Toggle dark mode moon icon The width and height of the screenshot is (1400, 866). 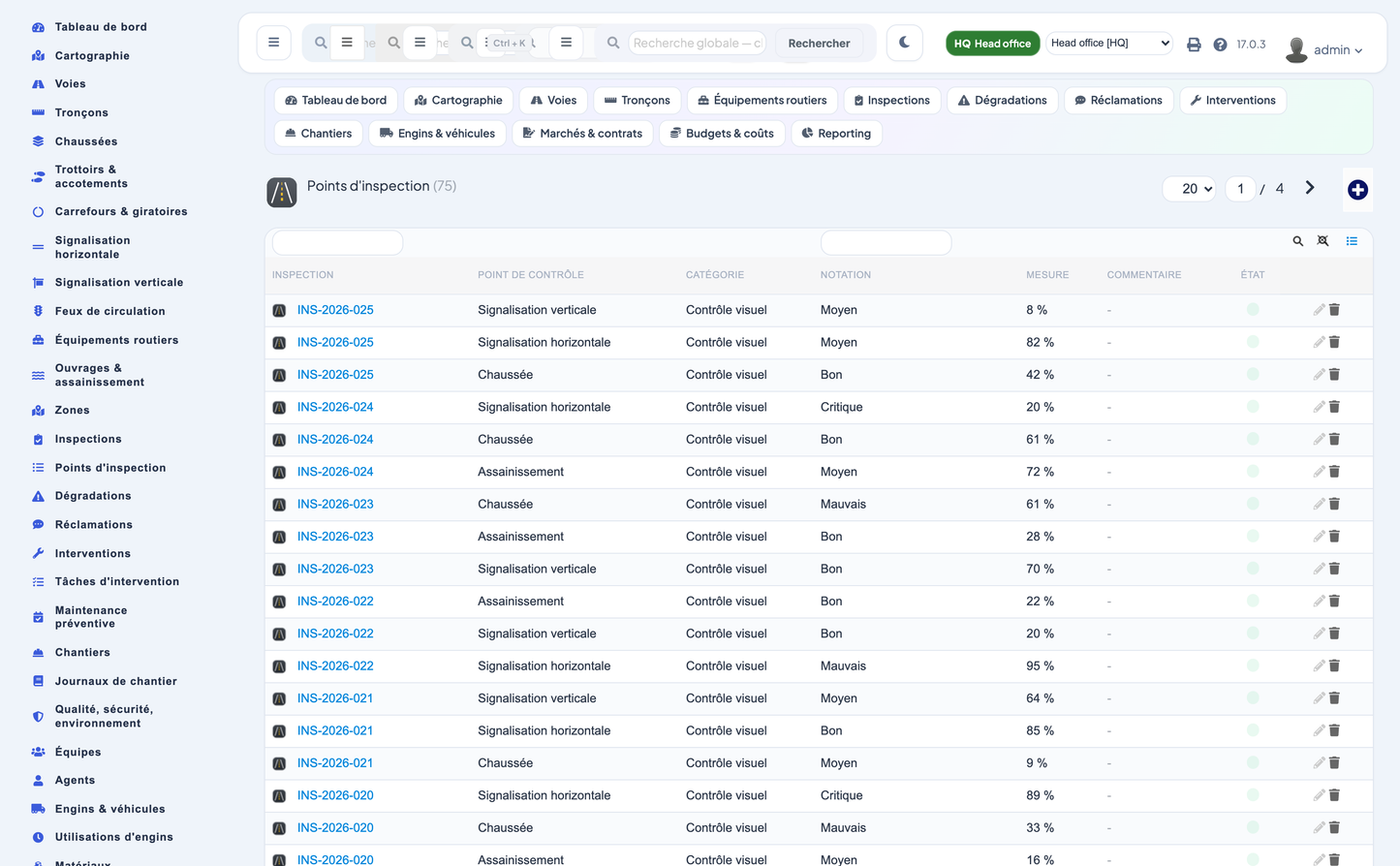(904, 43)
